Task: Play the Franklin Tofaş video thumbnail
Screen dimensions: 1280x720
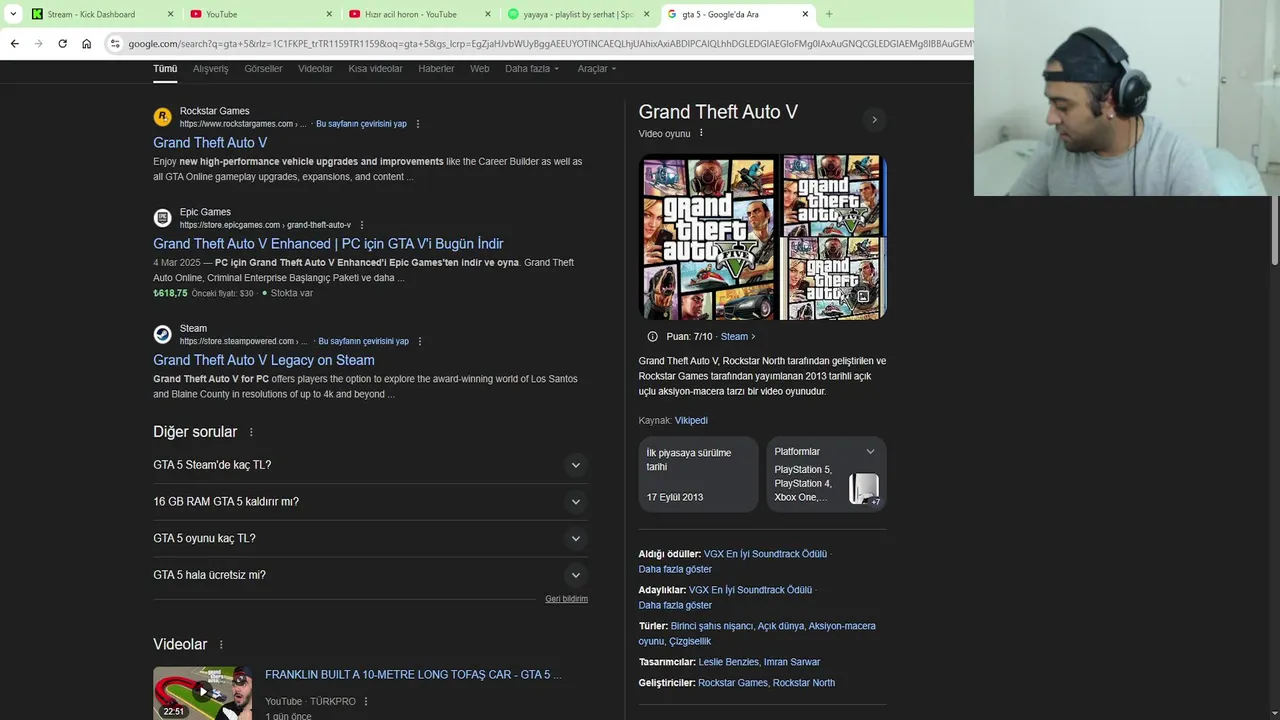Action: click(x=202, y=693)
